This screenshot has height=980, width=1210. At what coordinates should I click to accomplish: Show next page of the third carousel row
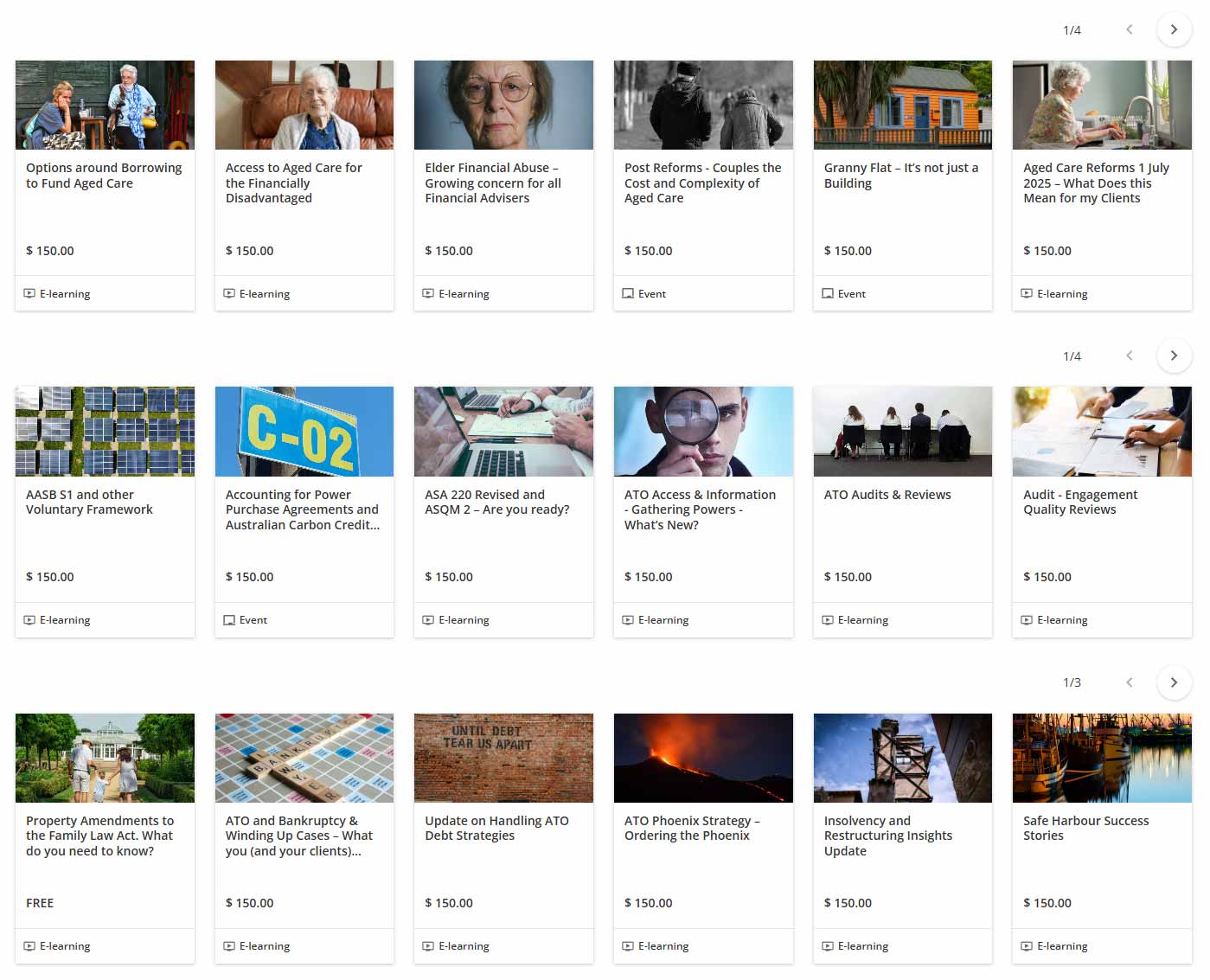[1173, 682]
